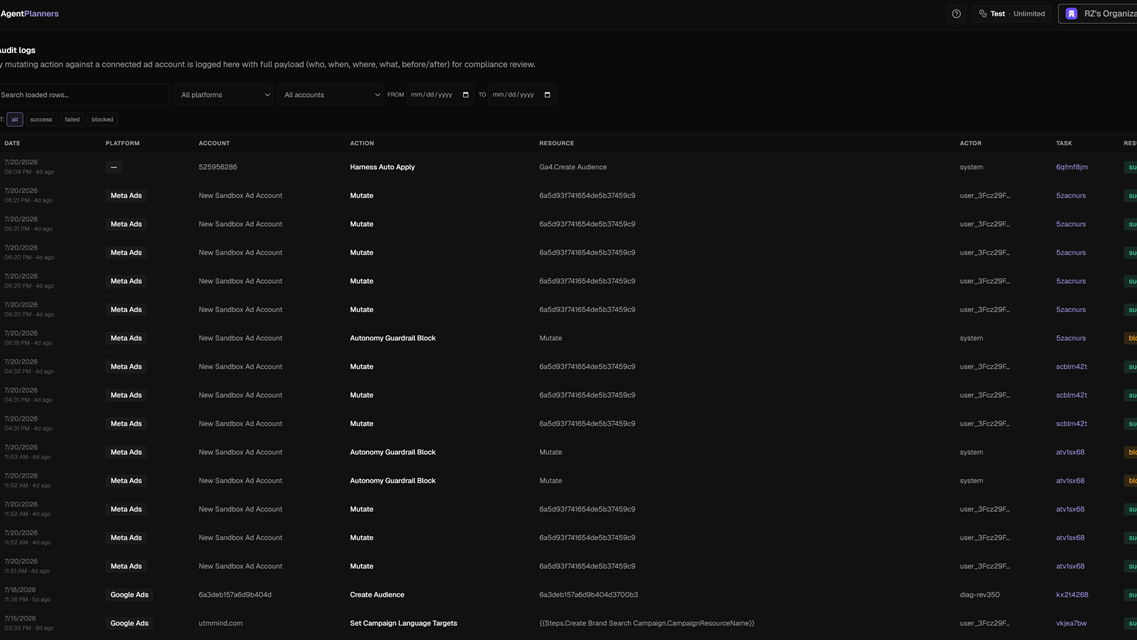Image resolution: width=1137 pixels, height=640 pixels.
Task: Open task link 6qfmf8jm
Action: tap(1072, 167)
